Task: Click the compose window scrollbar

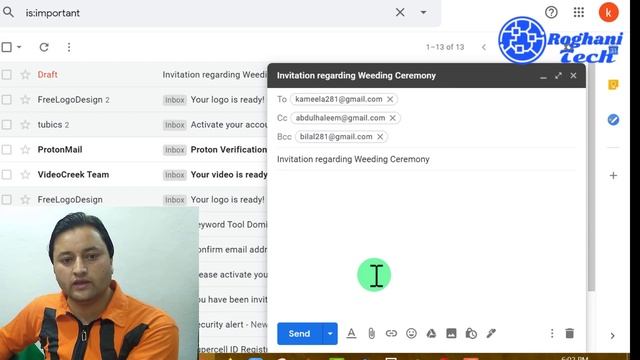Action: point(591,178)
